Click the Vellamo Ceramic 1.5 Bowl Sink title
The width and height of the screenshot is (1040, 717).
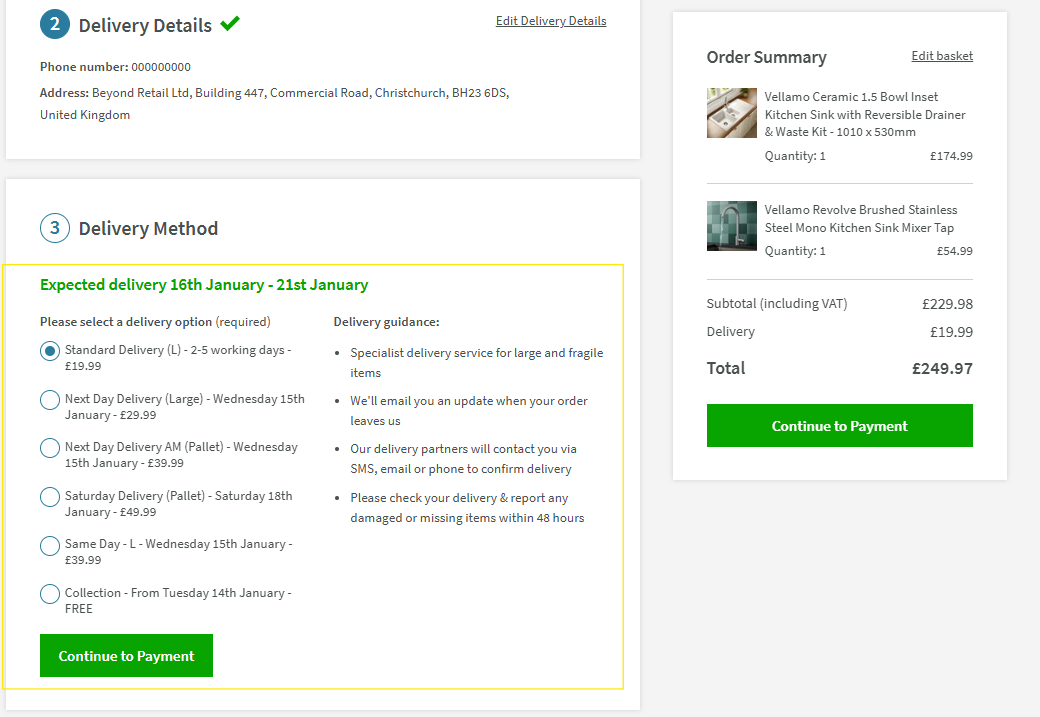pyautogui.click(x=865, y=114)
